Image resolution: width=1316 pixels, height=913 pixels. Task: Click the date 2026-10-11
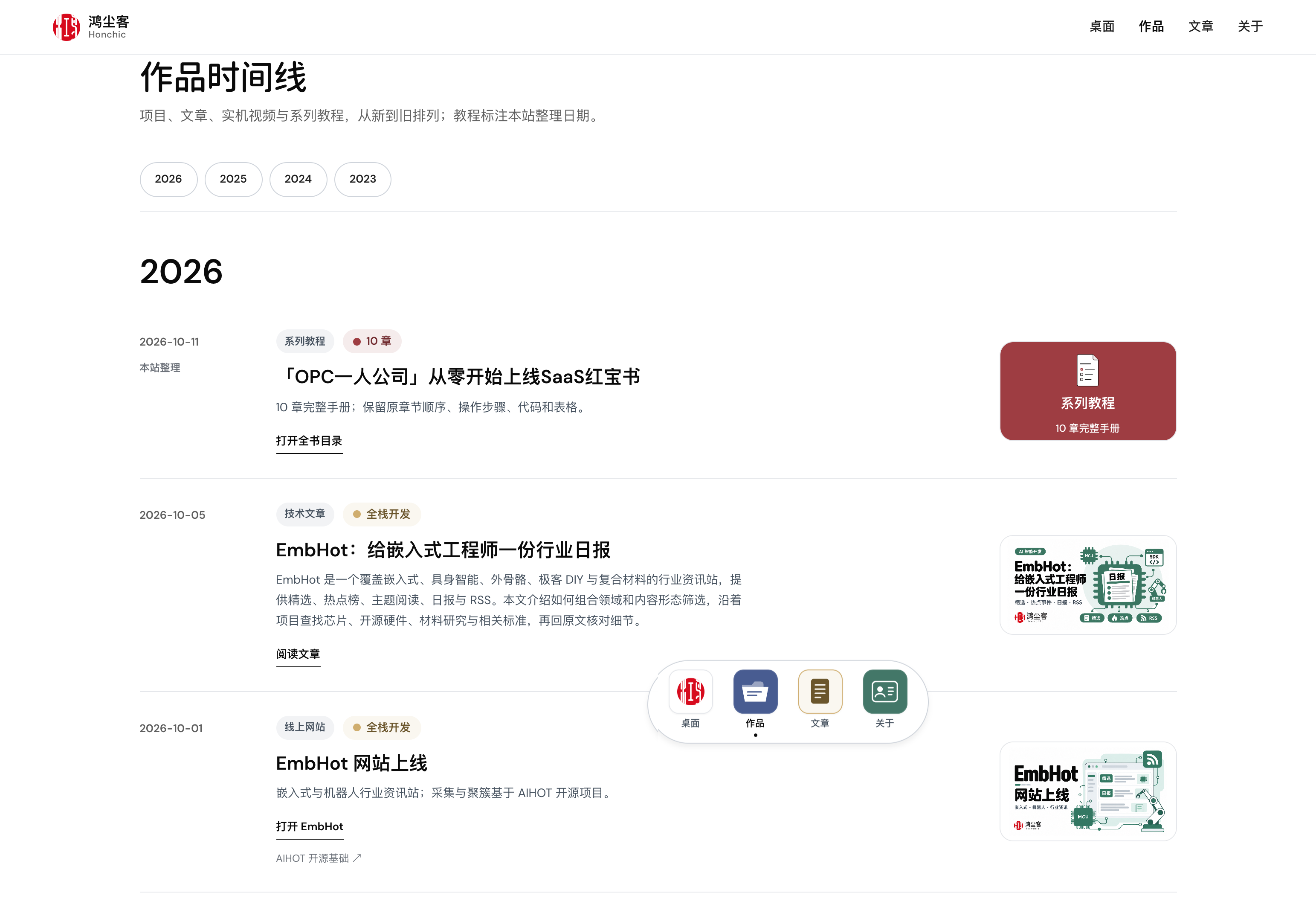pyautogui.click(x=169, y=342)
